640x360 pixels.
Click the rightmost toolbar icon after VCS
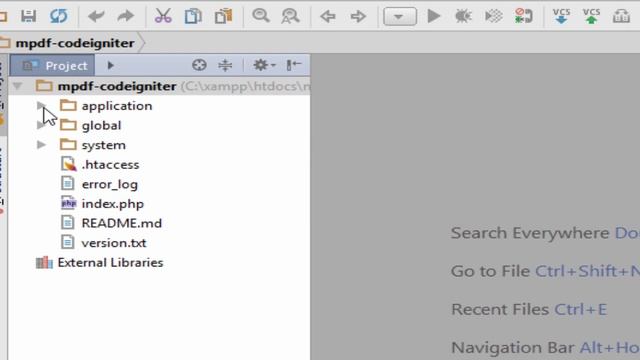(621, 16)
